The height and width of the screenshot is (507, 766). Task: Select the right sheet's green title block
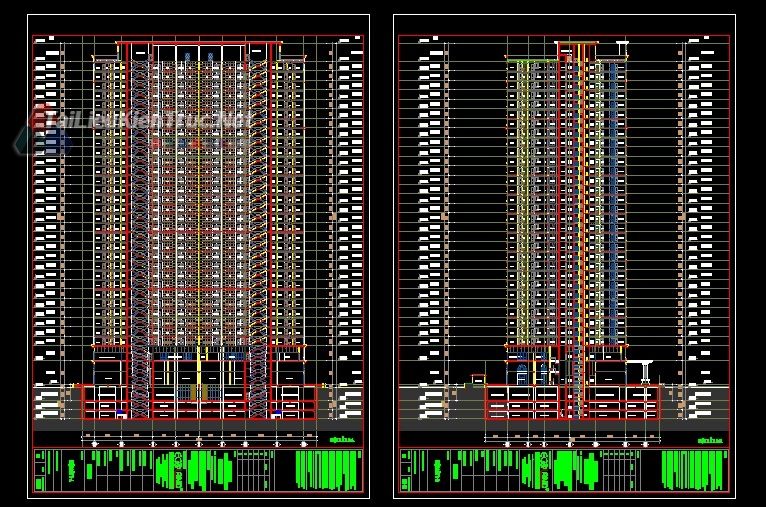tap(564, 470)
